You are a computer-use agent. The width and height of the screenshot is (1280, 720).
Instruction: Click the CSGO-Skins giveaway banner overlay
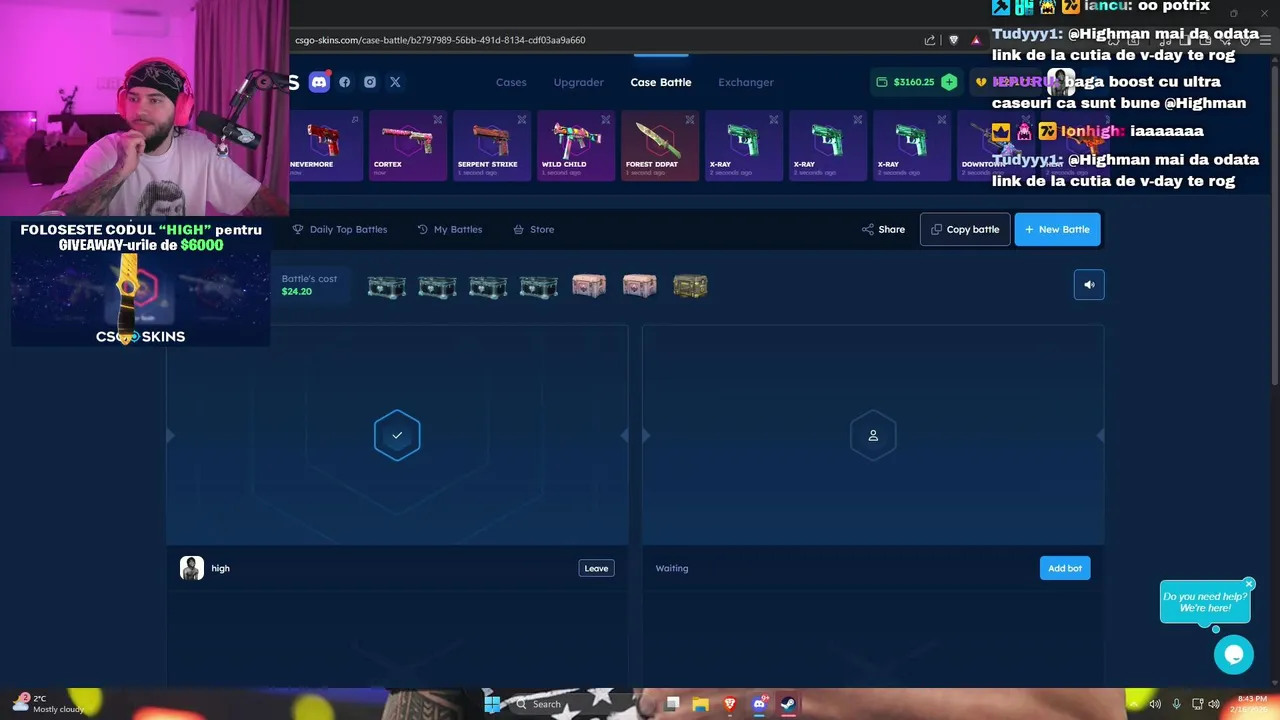click(141, 284)
